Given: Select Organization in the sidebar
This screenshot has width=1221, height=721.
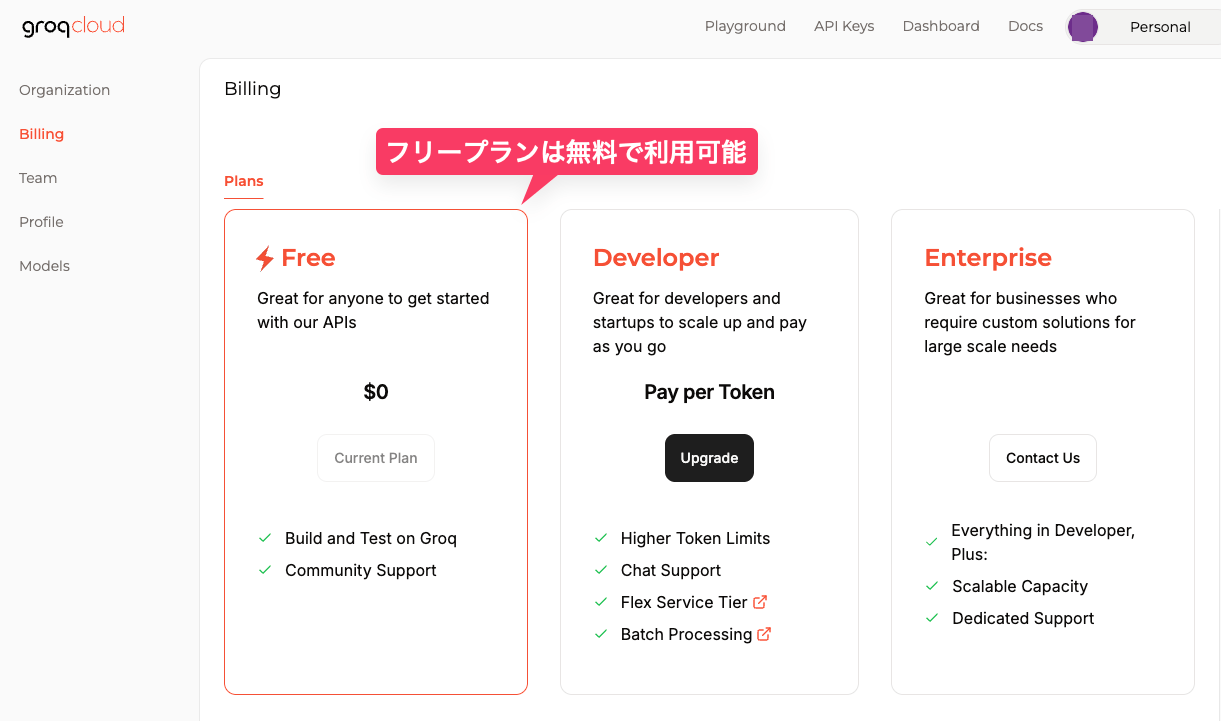Looking at the screenshot, I should pos(65,90).
